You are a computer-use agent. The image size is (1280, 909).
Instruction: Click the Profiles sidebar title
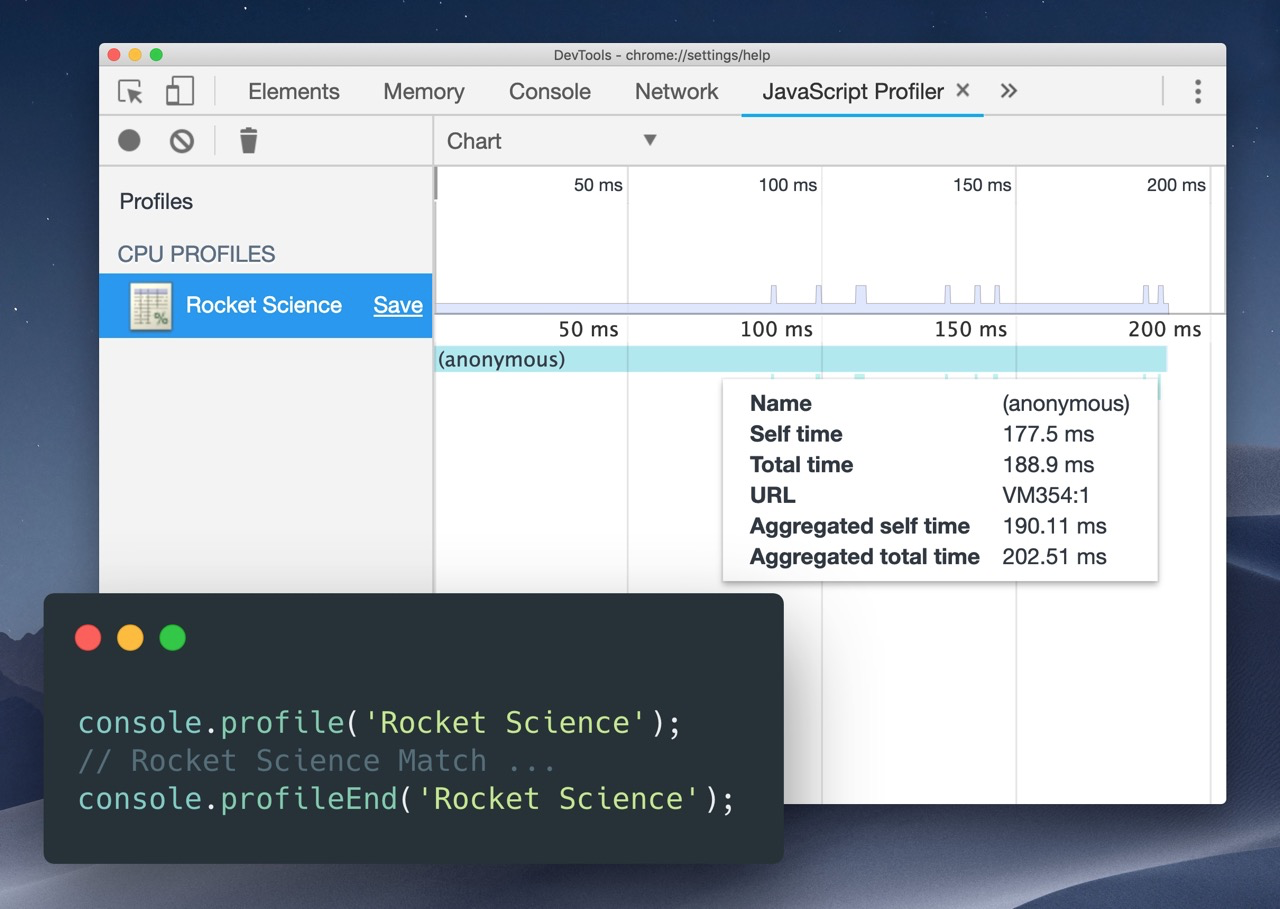click(x=156, y=202)
